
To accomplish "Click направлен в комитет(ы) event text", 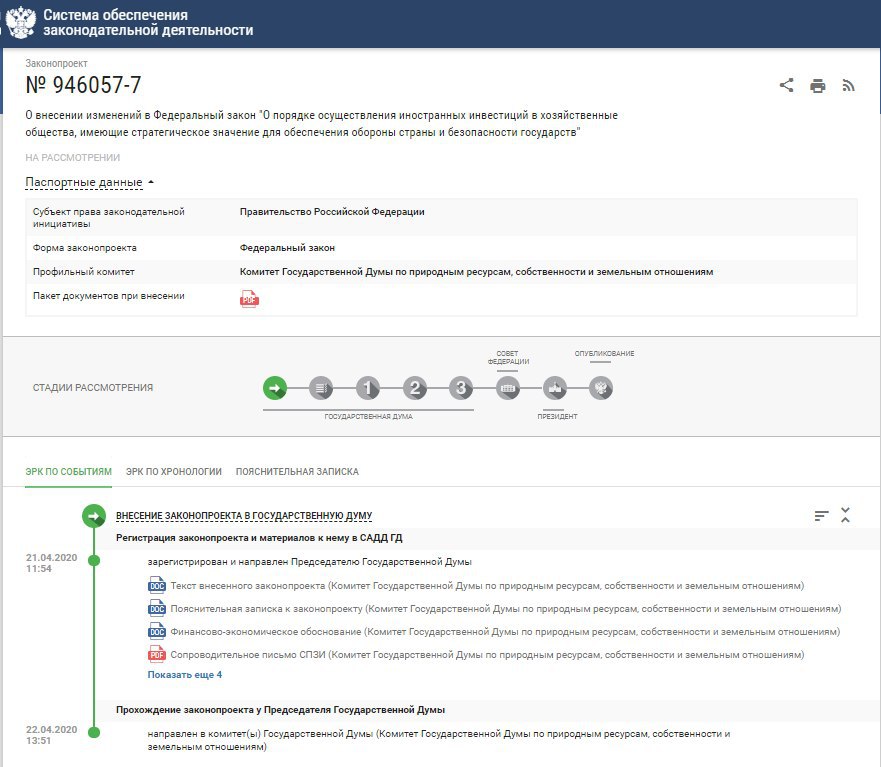I will [x=439, y=741].
